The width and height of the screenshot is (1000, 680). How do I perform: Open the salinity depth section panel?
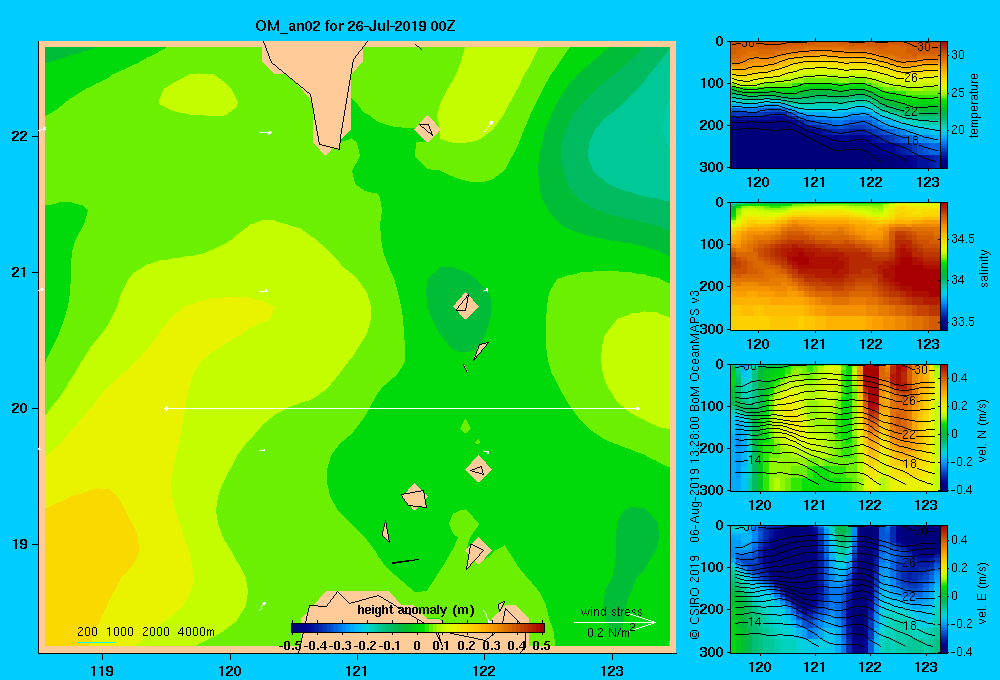[x=834, y=266]
